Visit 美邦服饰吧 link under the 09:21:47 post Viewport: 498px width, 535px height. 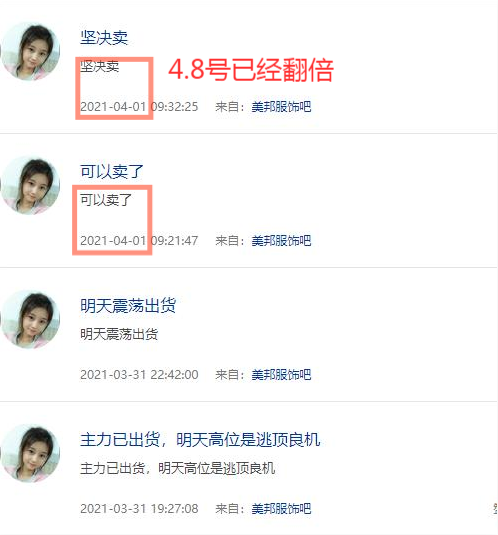(281, 241)
